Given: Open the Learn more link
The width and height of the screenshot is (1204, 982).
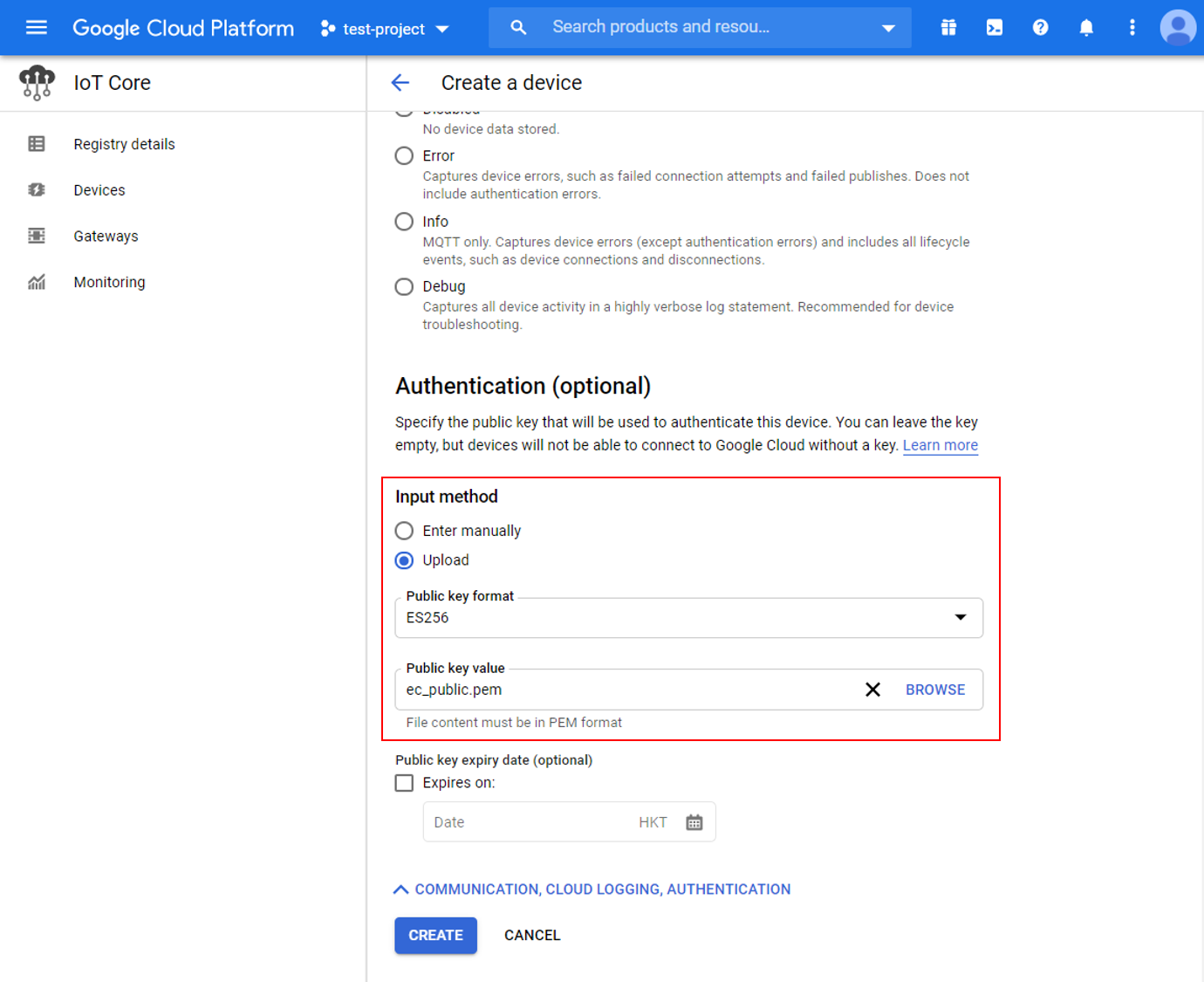Looking at the screenshot, I should tap(941, 445).
